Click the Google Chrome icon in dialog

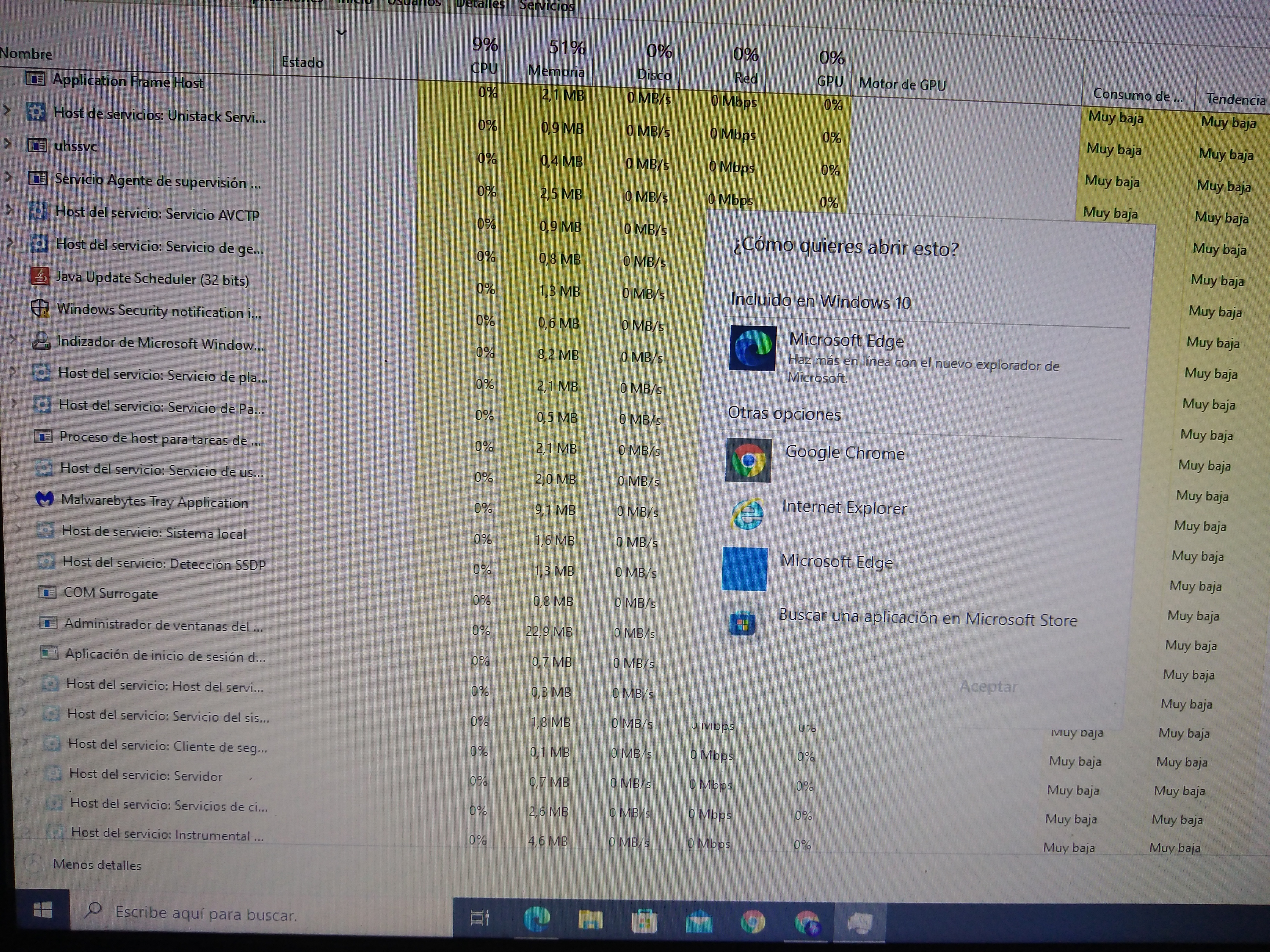[748, 460]
